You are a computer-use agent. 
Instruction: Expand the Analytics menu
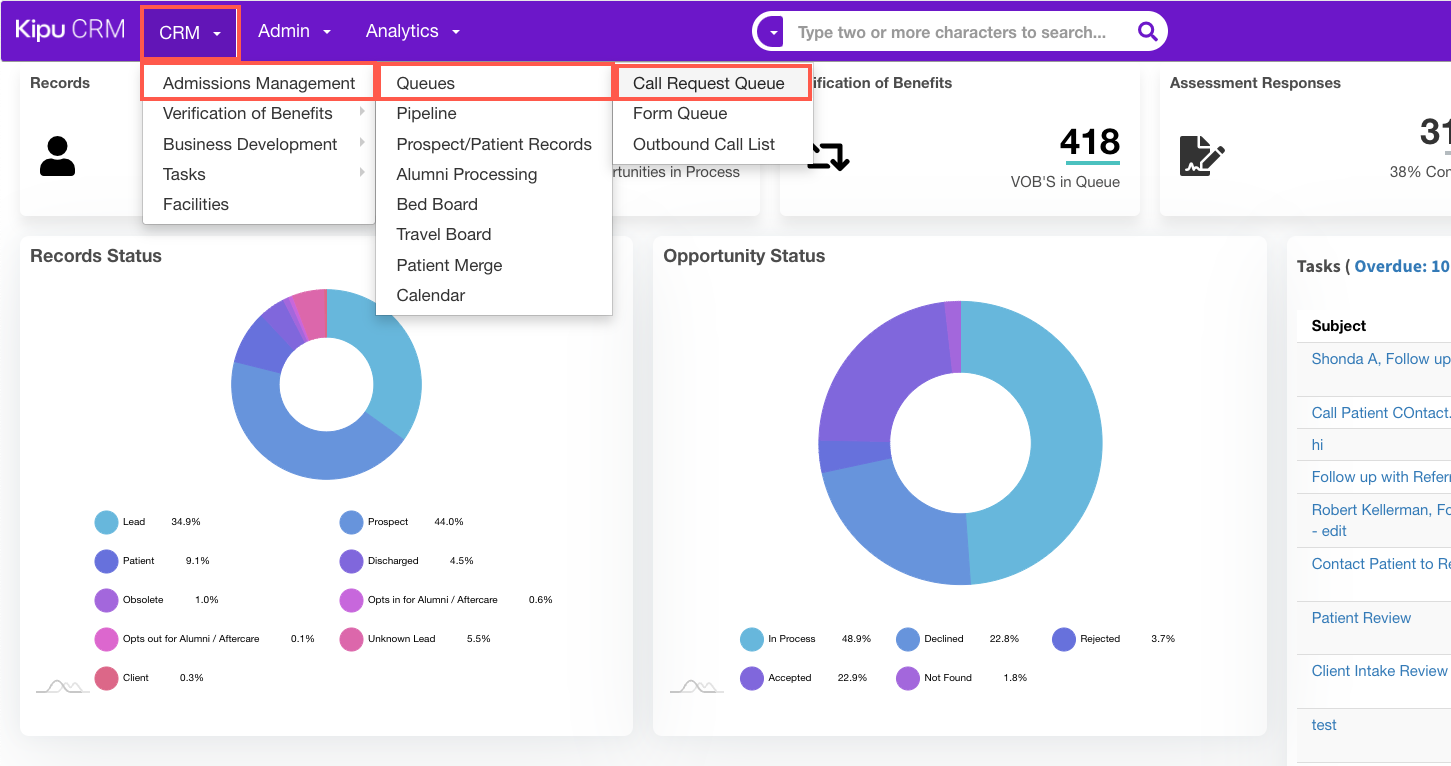pyautogui.click(x=412, y=31)
